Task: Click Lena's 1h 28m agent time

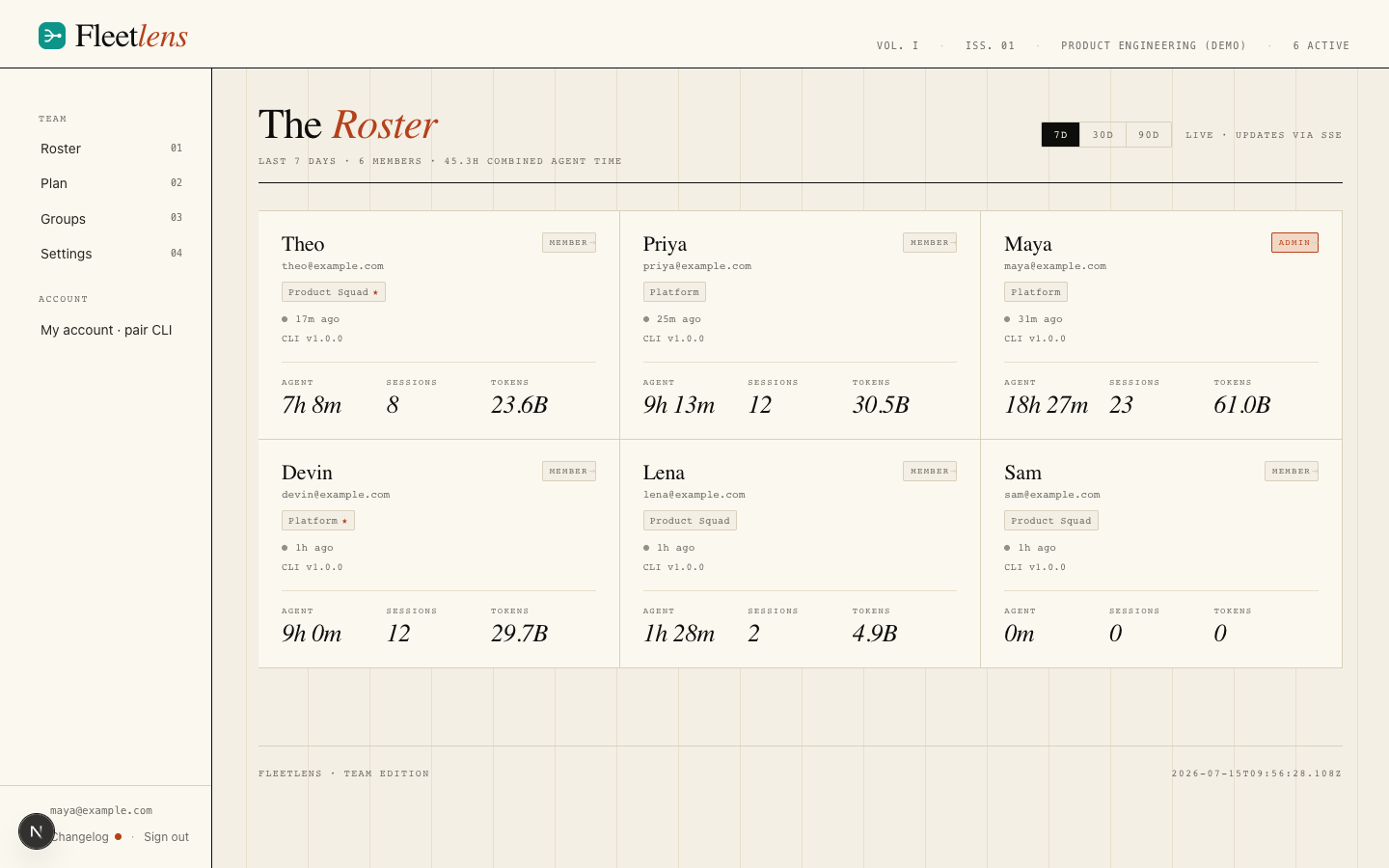Action: (x=679, y=634)
